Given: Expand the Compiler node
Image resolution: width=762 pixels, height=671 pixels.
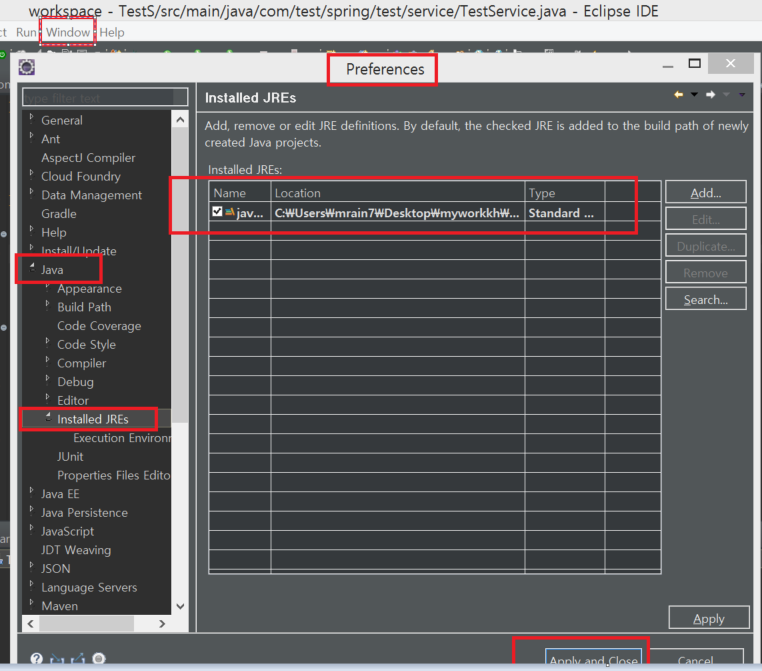Looking at the screenshot, I should click(x=48, y=360).
